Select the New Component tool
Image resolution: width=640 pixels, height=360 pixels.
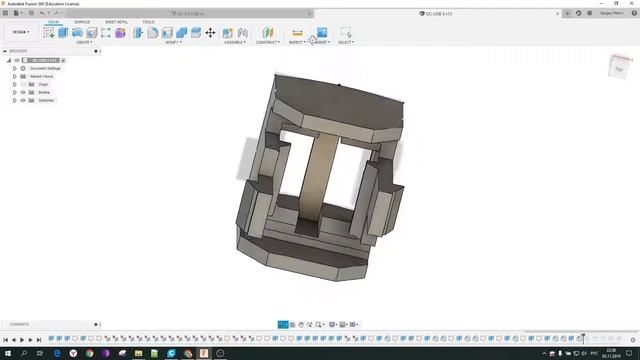point(228,33)
